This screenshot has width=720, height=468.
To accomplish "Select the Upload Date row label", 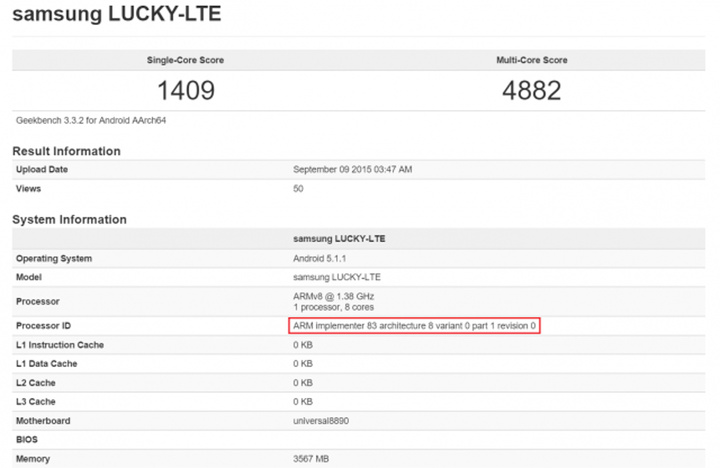I will [x=42, y=170].
